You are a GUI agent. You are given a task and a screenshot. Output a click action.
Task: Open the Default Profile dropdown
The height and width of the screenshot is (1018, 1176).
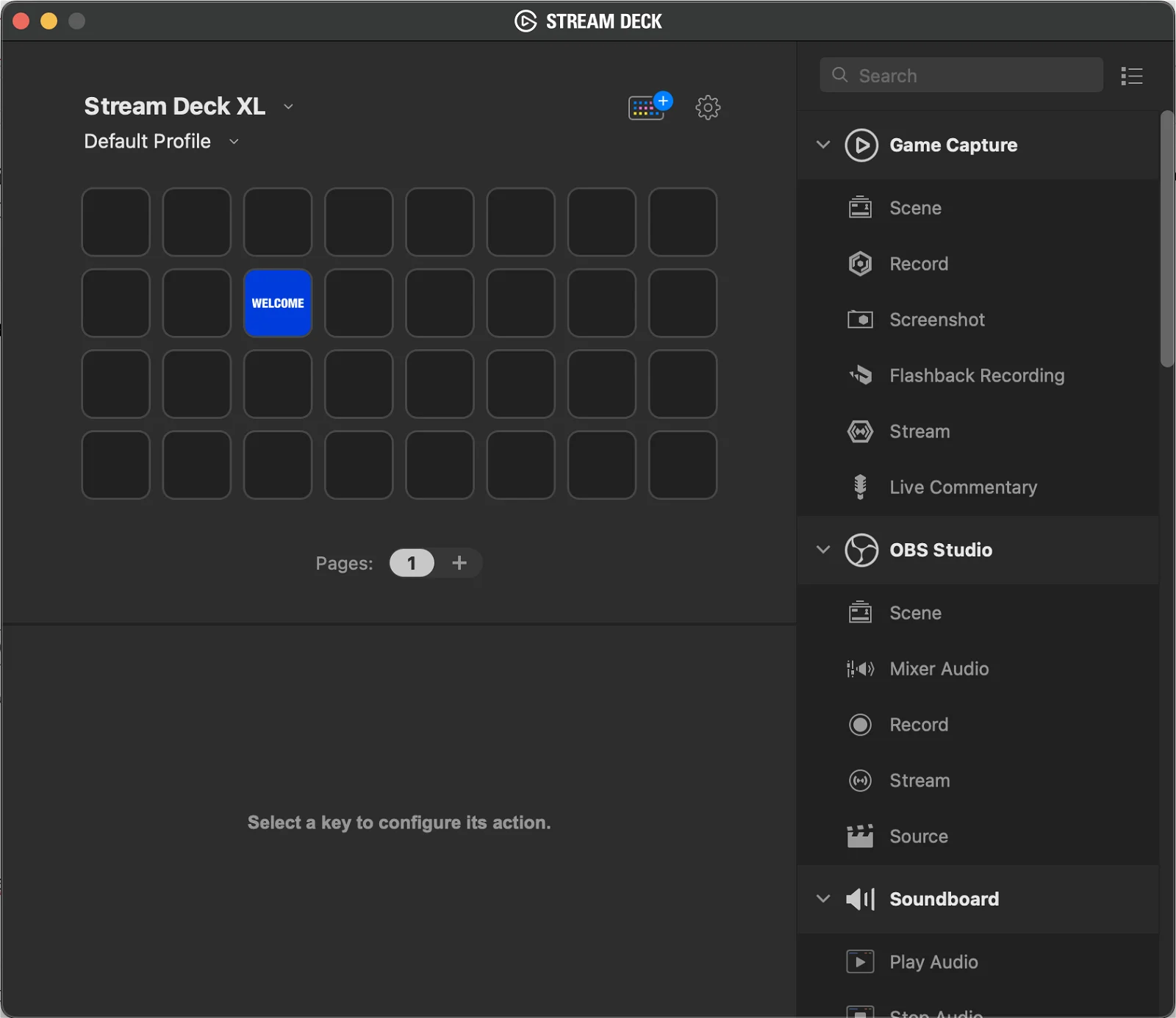point(234,141)
